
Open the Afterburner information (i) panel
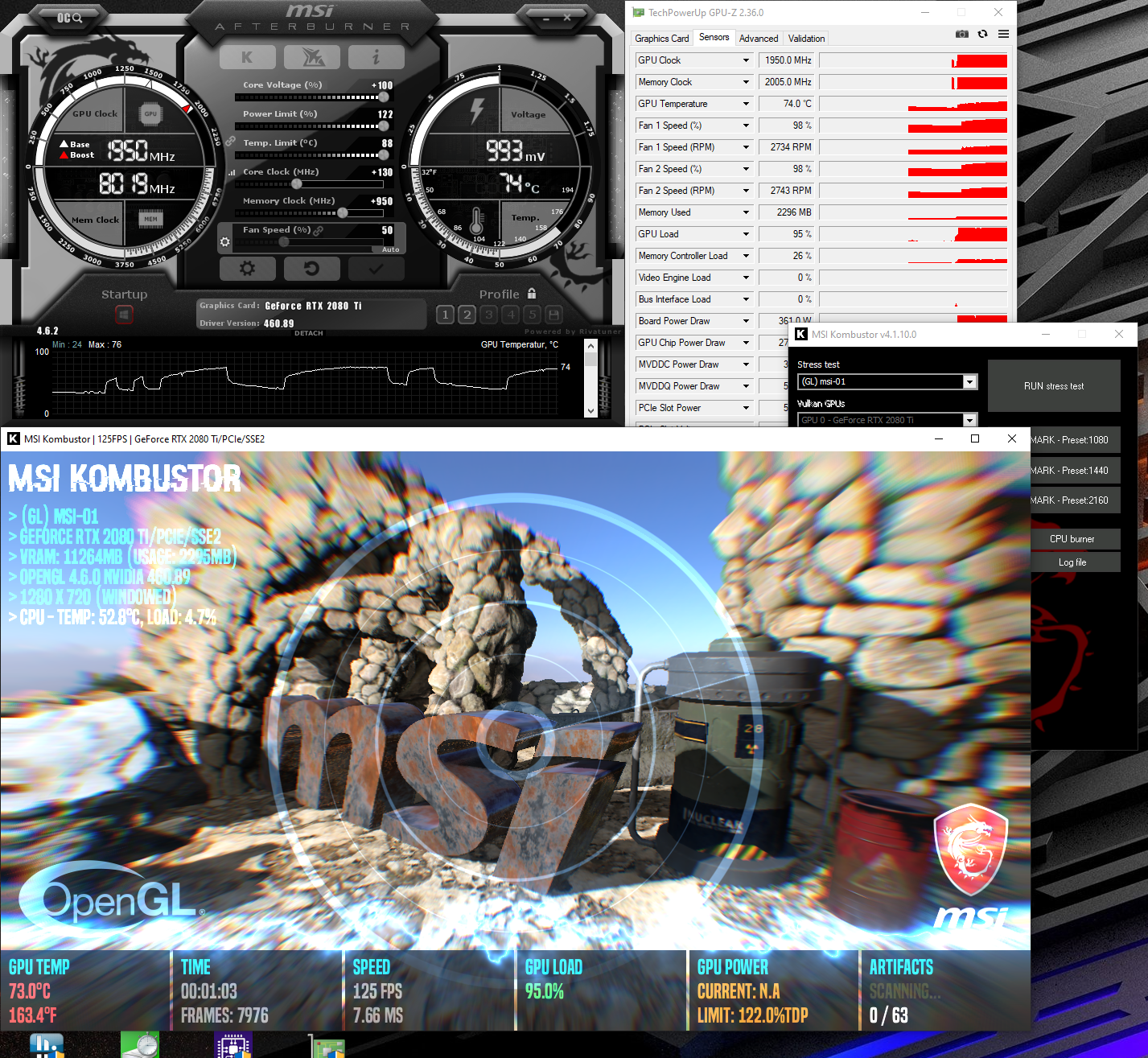(x=376, y=57)
